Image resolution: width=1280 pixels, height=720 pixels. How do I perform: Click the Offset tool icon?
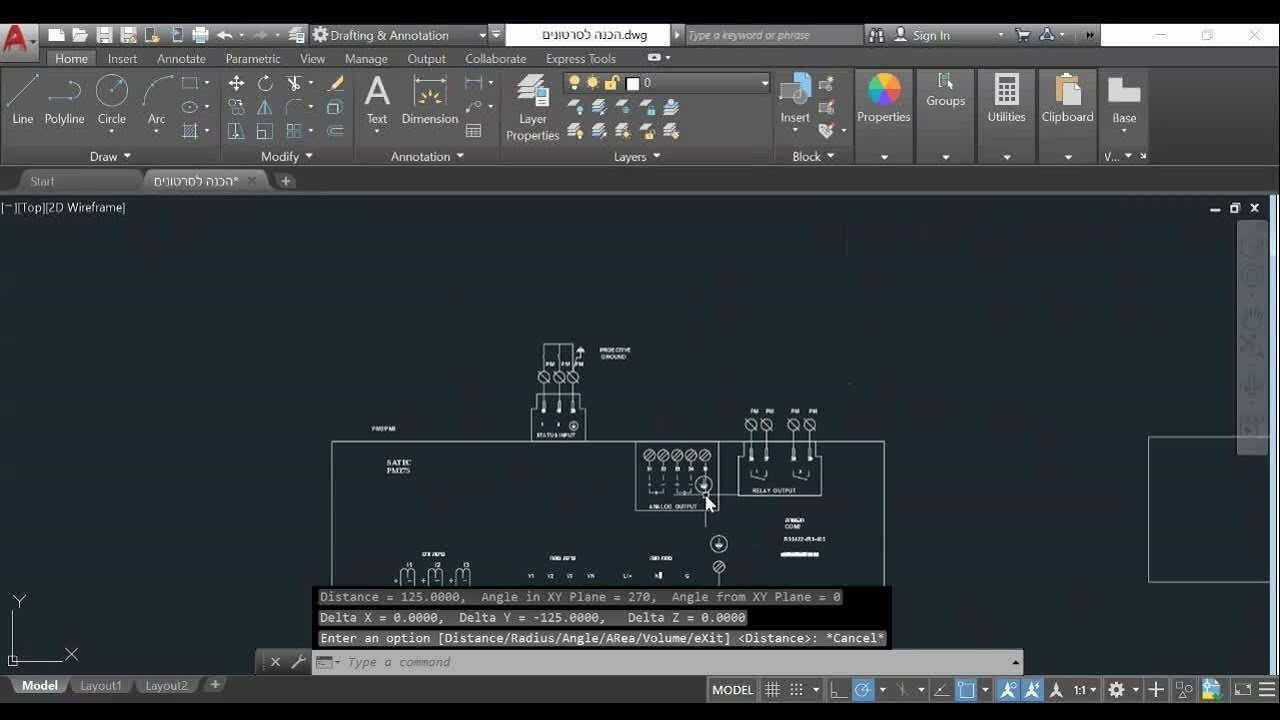[x=336, y=131]
